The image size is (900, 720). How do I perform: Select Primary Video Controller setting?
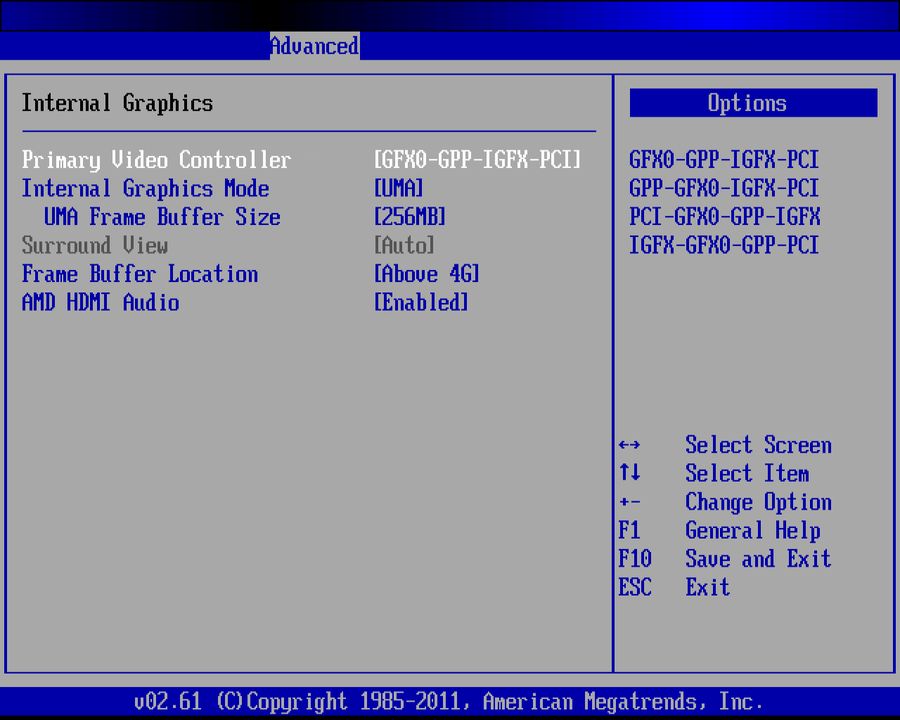point(156,160)
